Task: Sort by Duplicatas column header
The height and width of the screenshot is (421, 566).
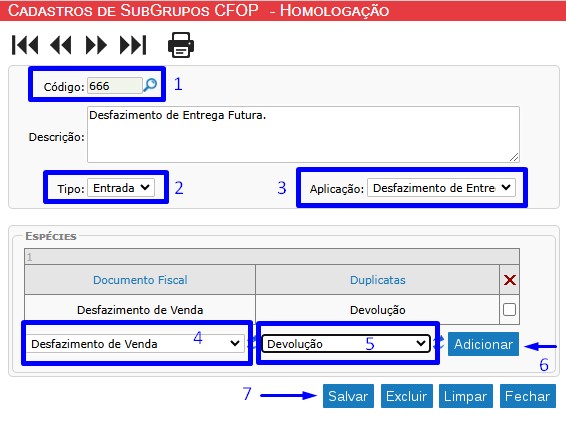Action: tap(378, 280)
